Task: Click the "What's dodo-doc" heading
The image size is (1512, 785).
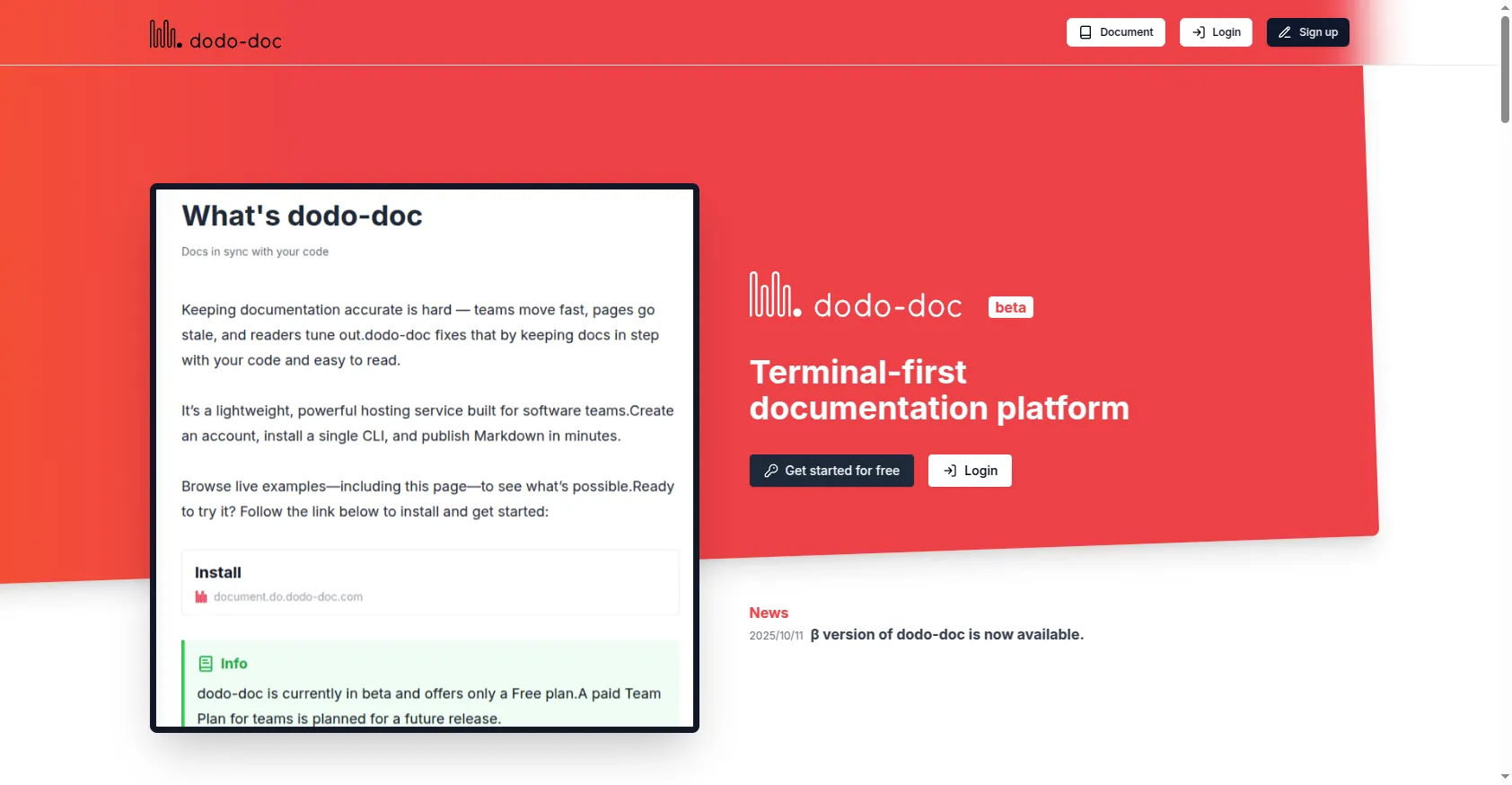Action: click(x=302, y=216)
